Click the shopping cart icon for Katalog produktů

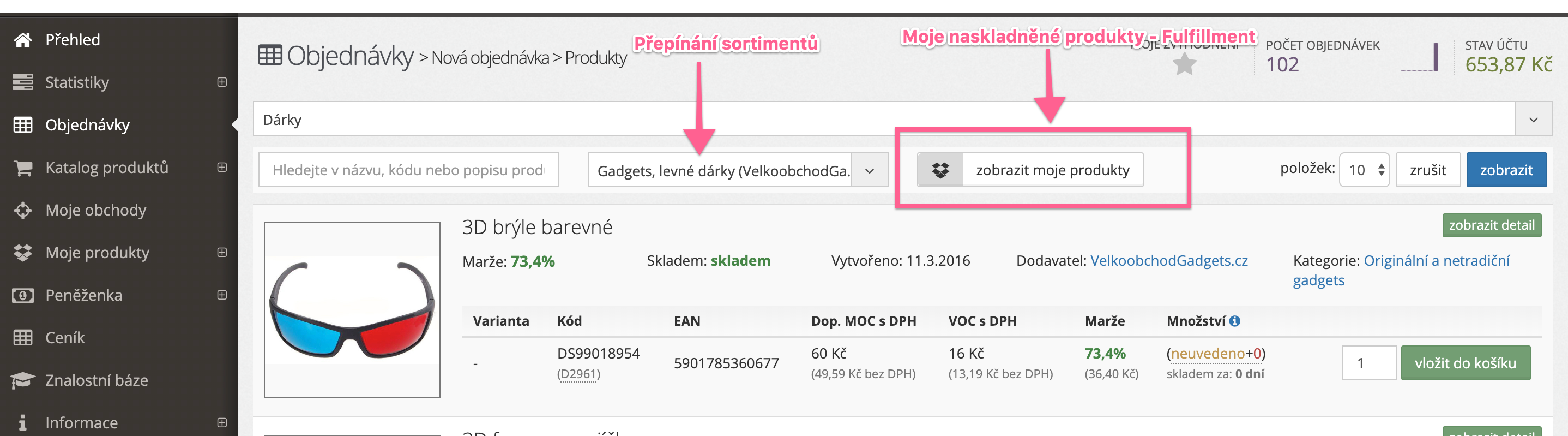point(23,168)
